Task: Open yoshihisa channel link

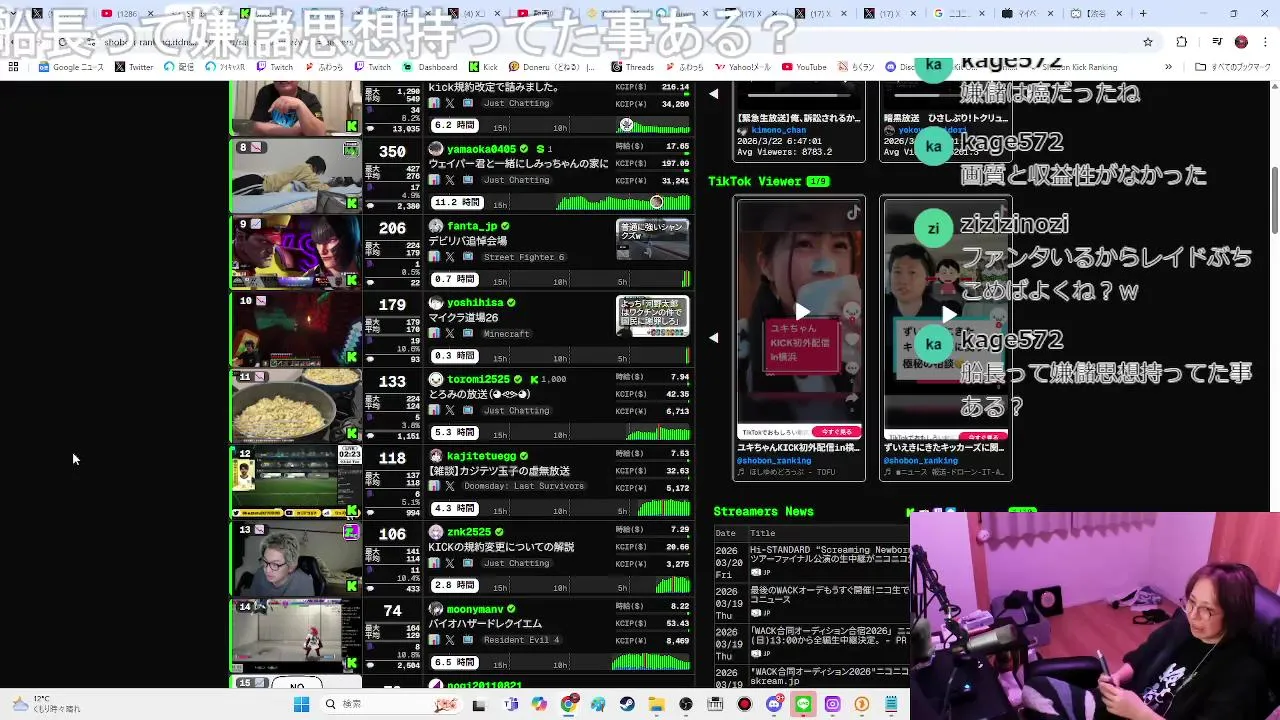Action: click(475, 303)
